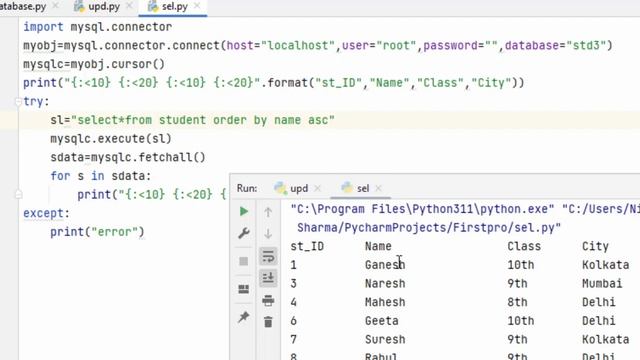The image size is (640, 360).
Task: Close the sel.py editor tab
Action: pos(197,6)
